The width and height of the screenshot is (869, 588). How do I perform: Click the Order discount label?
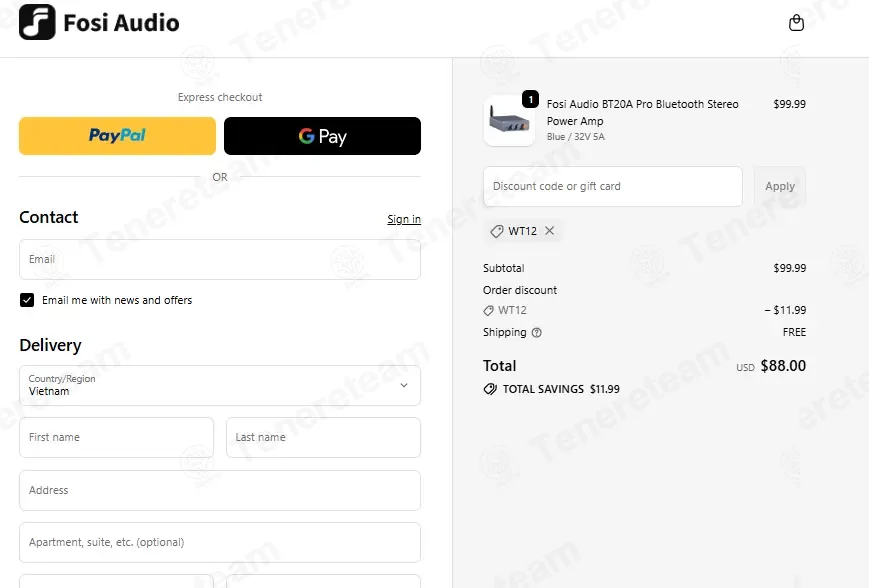(520, 290)
